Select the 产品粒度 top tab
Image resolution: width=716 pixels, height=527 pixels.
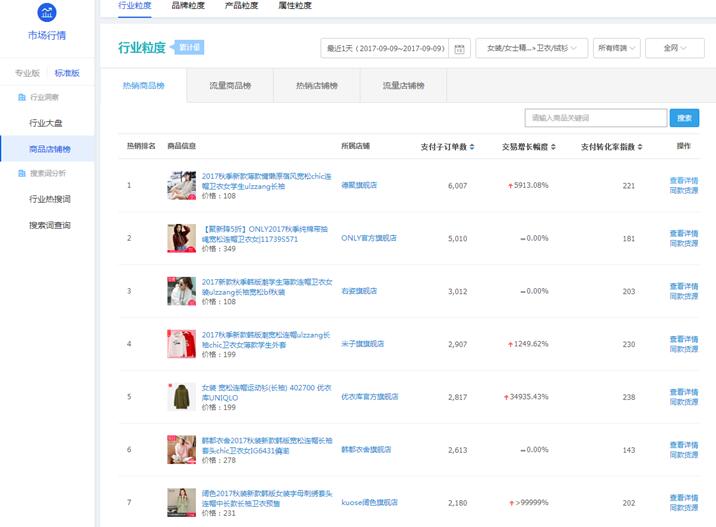click(242, 5)
